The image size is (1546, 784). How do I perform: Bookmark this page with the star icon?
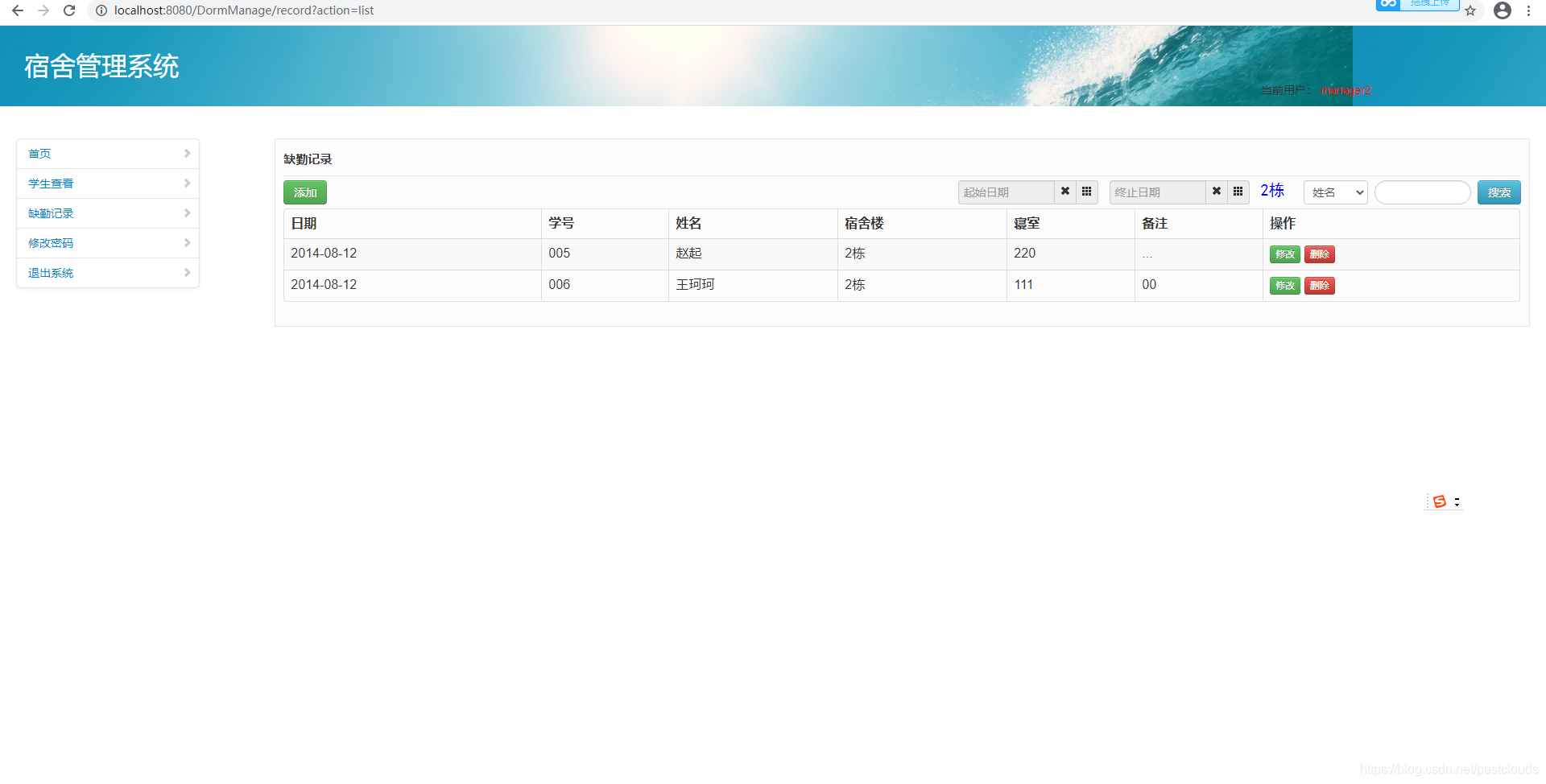(x=1470, y=10)
